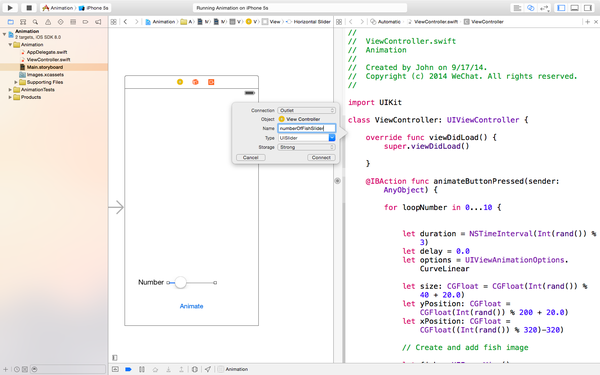
Task: Add new file with navigator plus button
Action: click(5, 369)
